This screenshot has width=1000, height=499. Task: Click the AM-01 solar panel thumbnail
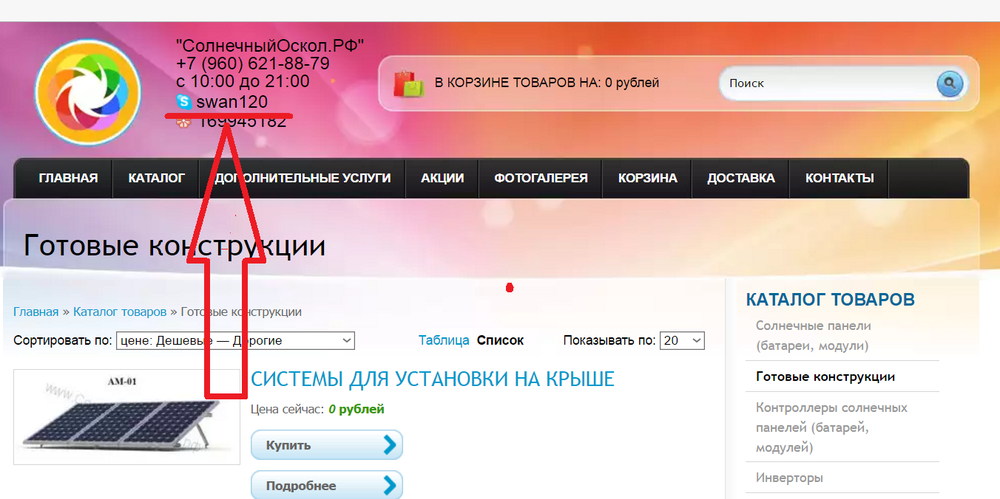click(127, 418)
